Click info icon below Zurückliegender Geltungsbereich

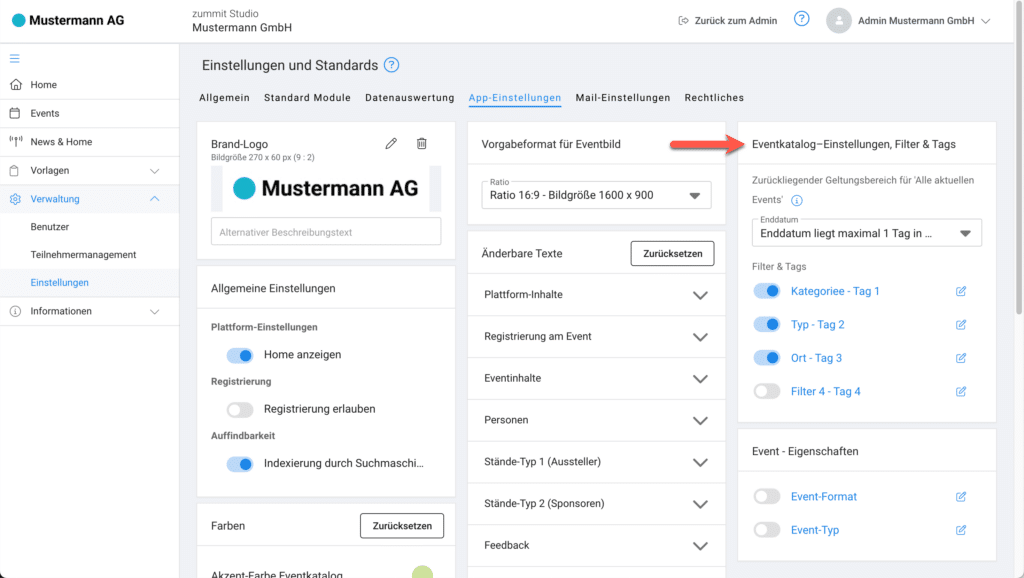point(797,200)
